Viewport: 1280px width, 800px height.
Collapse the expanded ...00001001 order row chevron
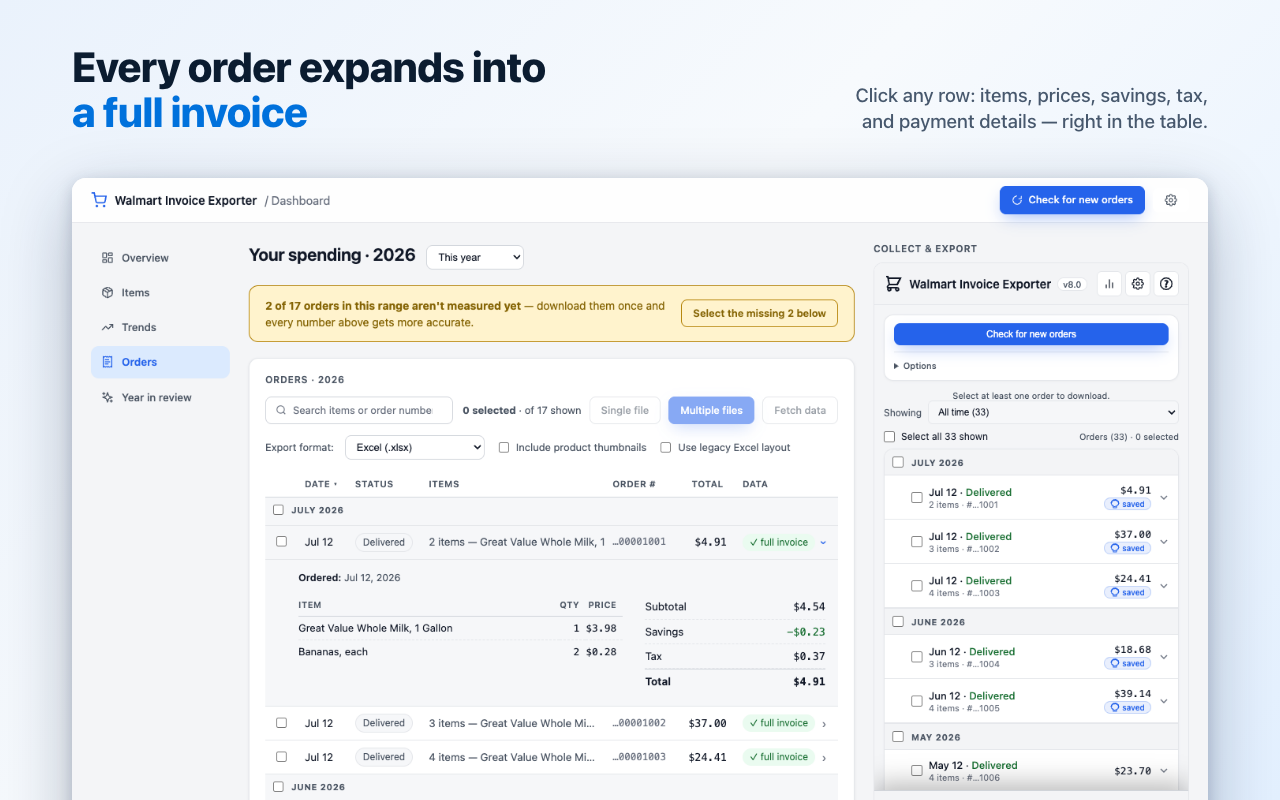point(823,542)
